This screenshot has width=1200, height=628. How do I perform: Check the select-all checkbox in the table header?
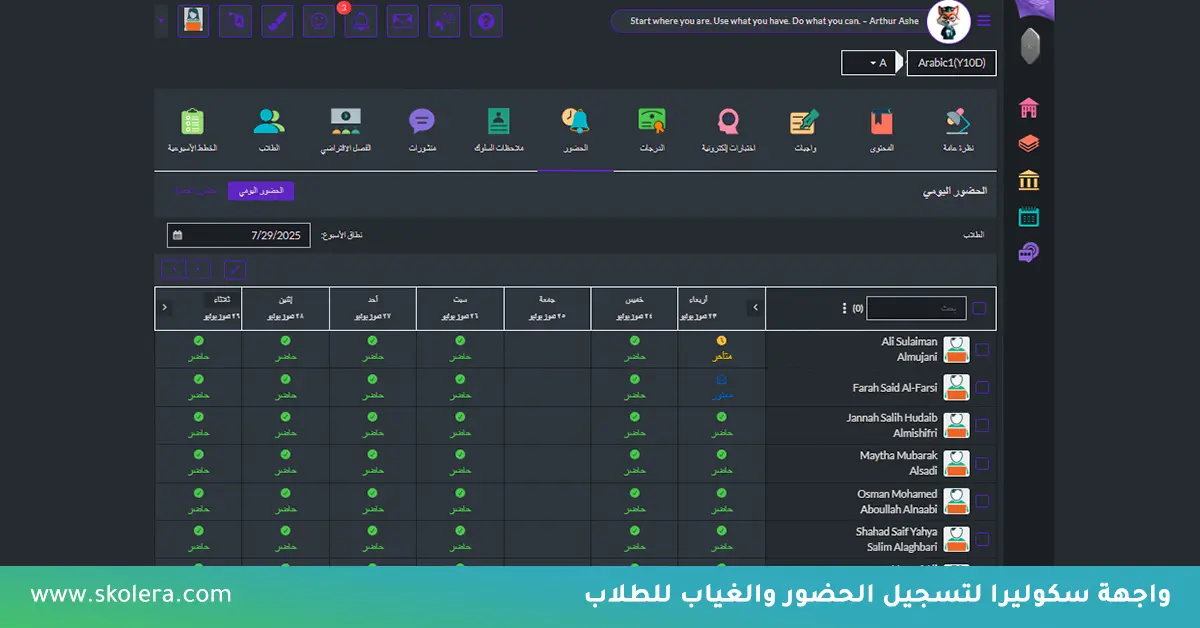(x=981, y=307)
